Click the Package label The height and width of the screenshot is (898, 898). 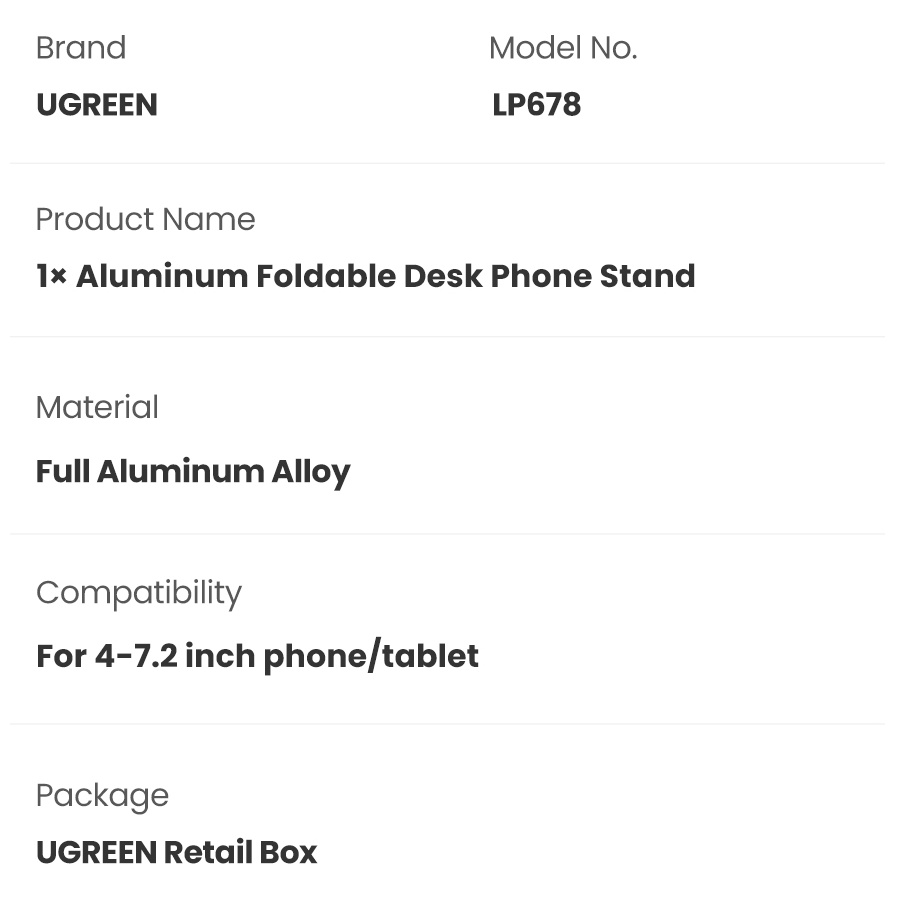(x=102, y=795)
